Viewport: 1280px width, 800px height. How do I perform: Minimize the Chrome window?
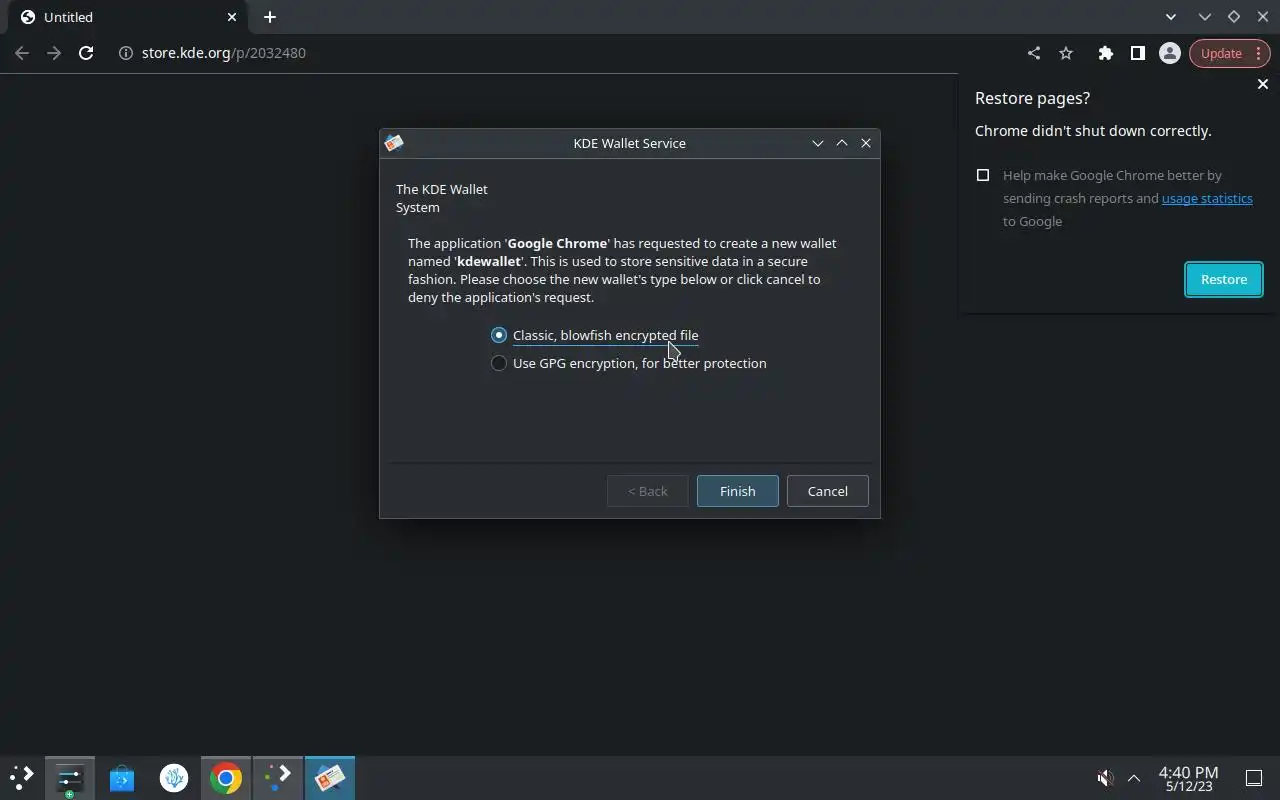click(x=1205, y=17)
